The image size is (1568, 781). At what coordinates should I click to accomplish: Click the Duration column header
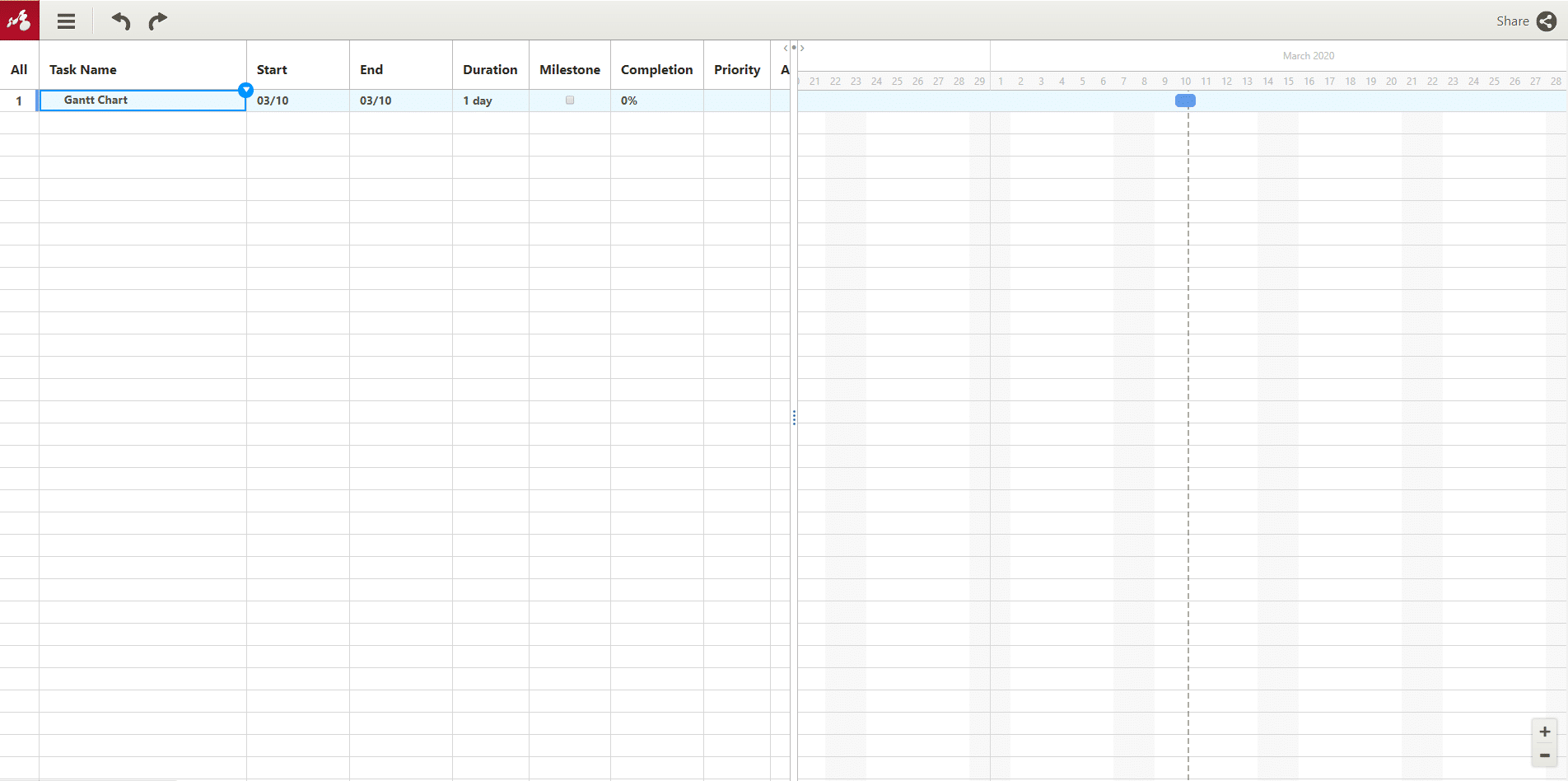tap(491, 70)
